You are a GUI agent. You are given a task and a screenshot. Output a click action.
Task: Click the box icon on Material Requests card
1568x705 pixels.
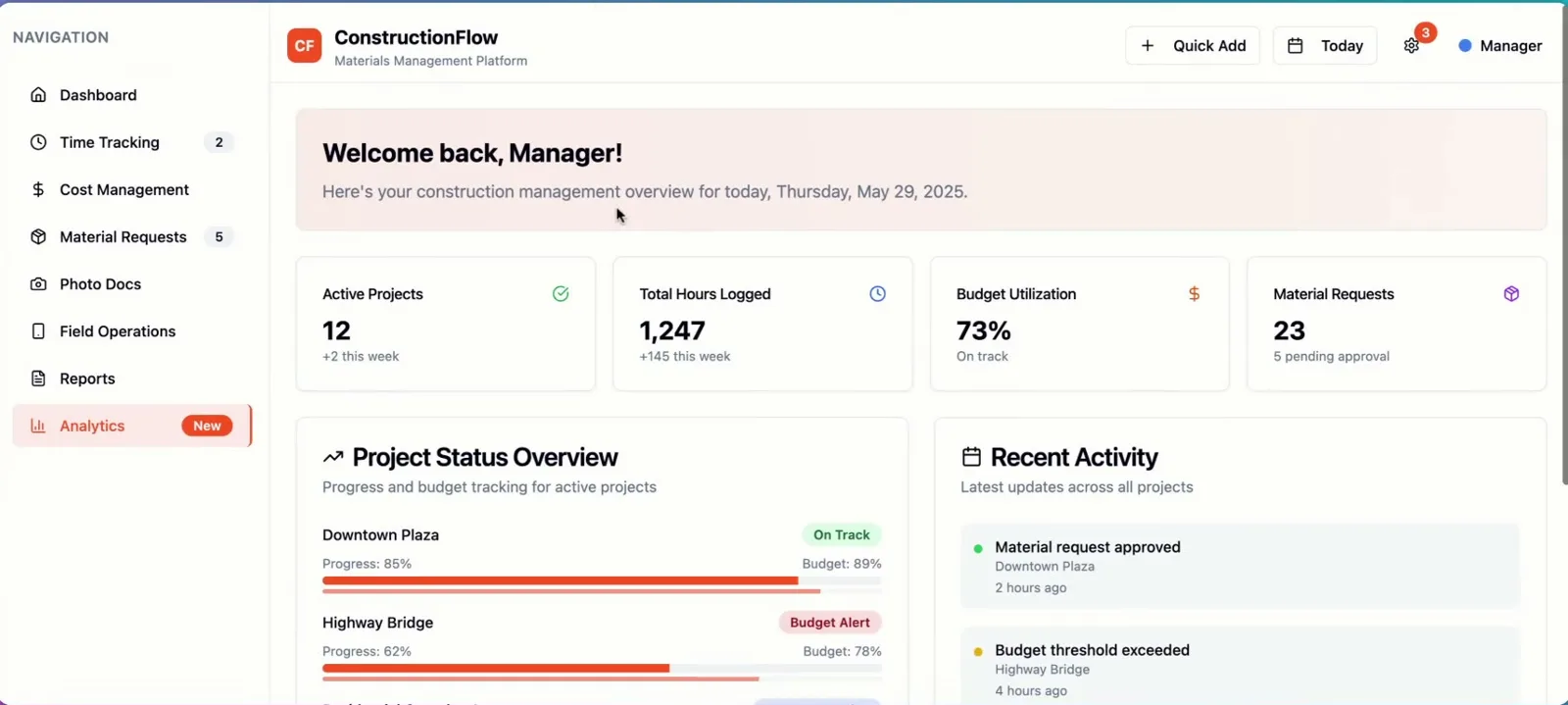coord(1511,293)
